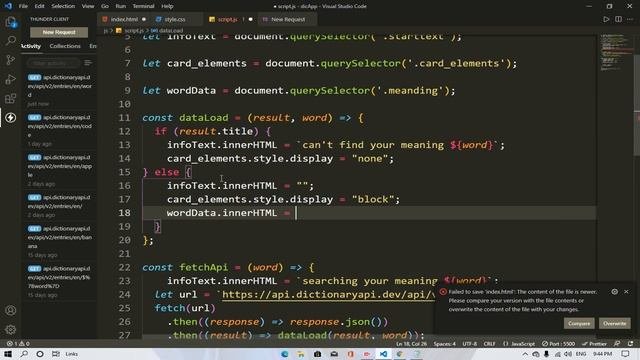
Task: Click the code minimap preview
Action: coord(616,53)
